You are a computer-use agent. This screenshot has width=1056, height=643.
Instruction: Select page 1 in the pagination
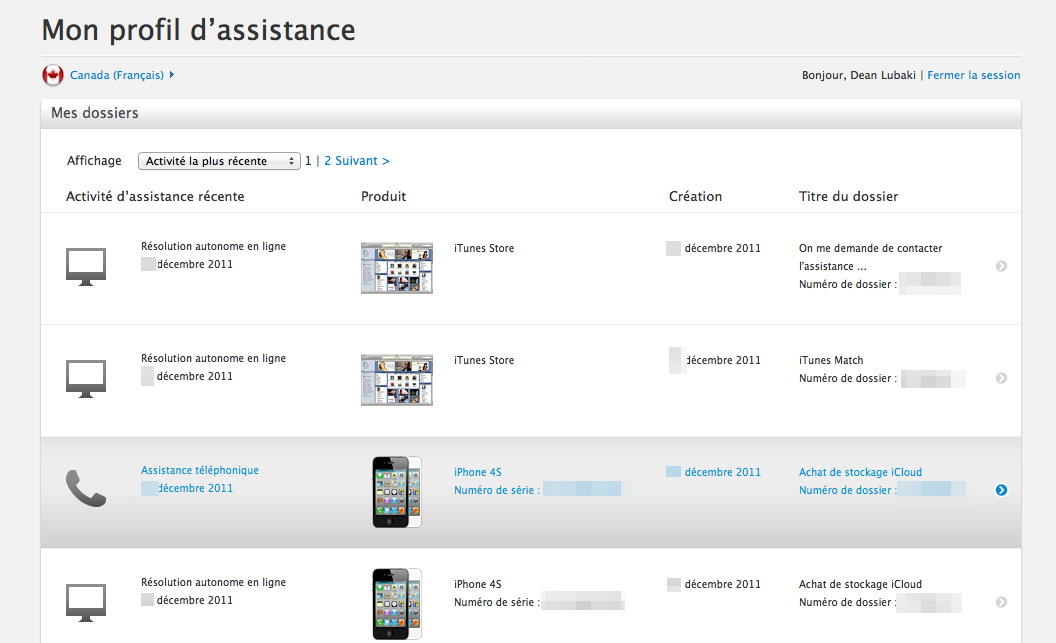(x=308, y=161)
